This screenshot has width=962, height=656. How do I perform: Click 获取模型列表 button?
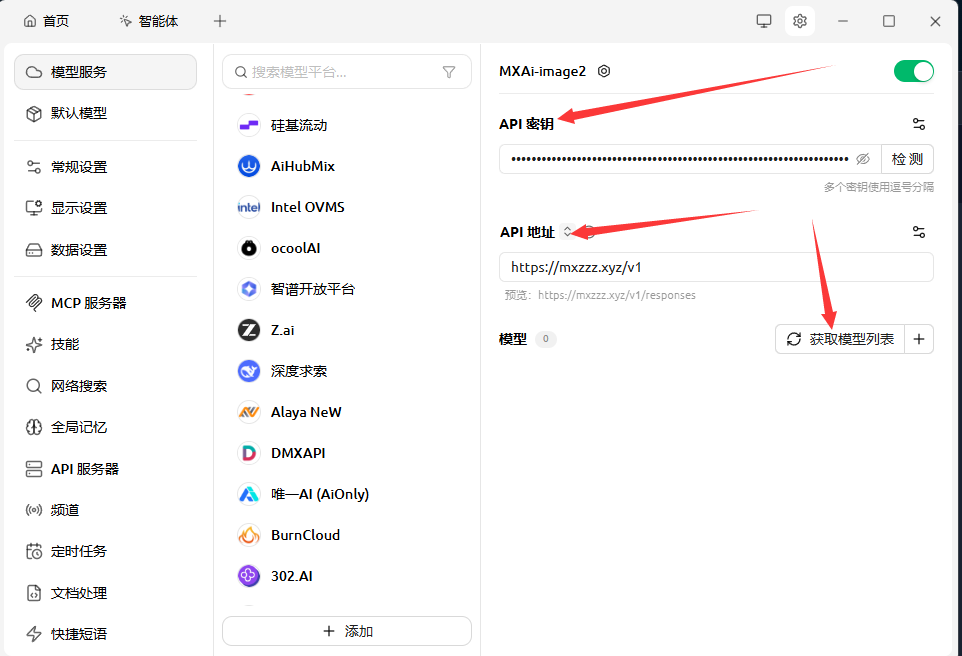[840, 339]
